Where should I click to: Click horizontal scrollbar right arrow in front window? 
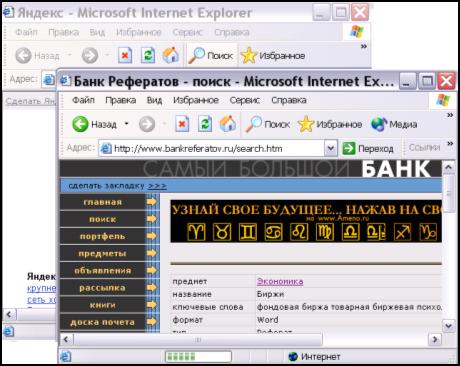pos(435,339)
